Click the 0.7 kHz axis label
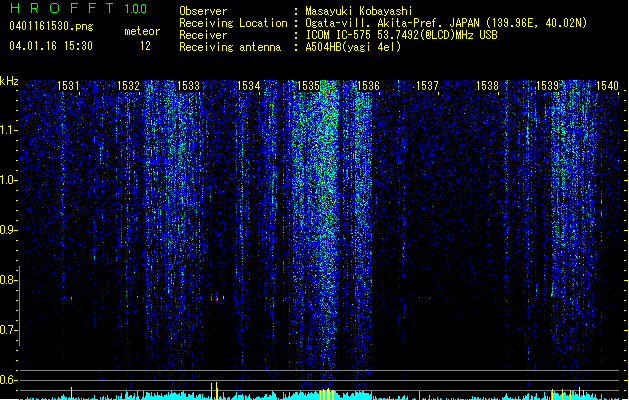629x400 pixels. pos(8,330)
